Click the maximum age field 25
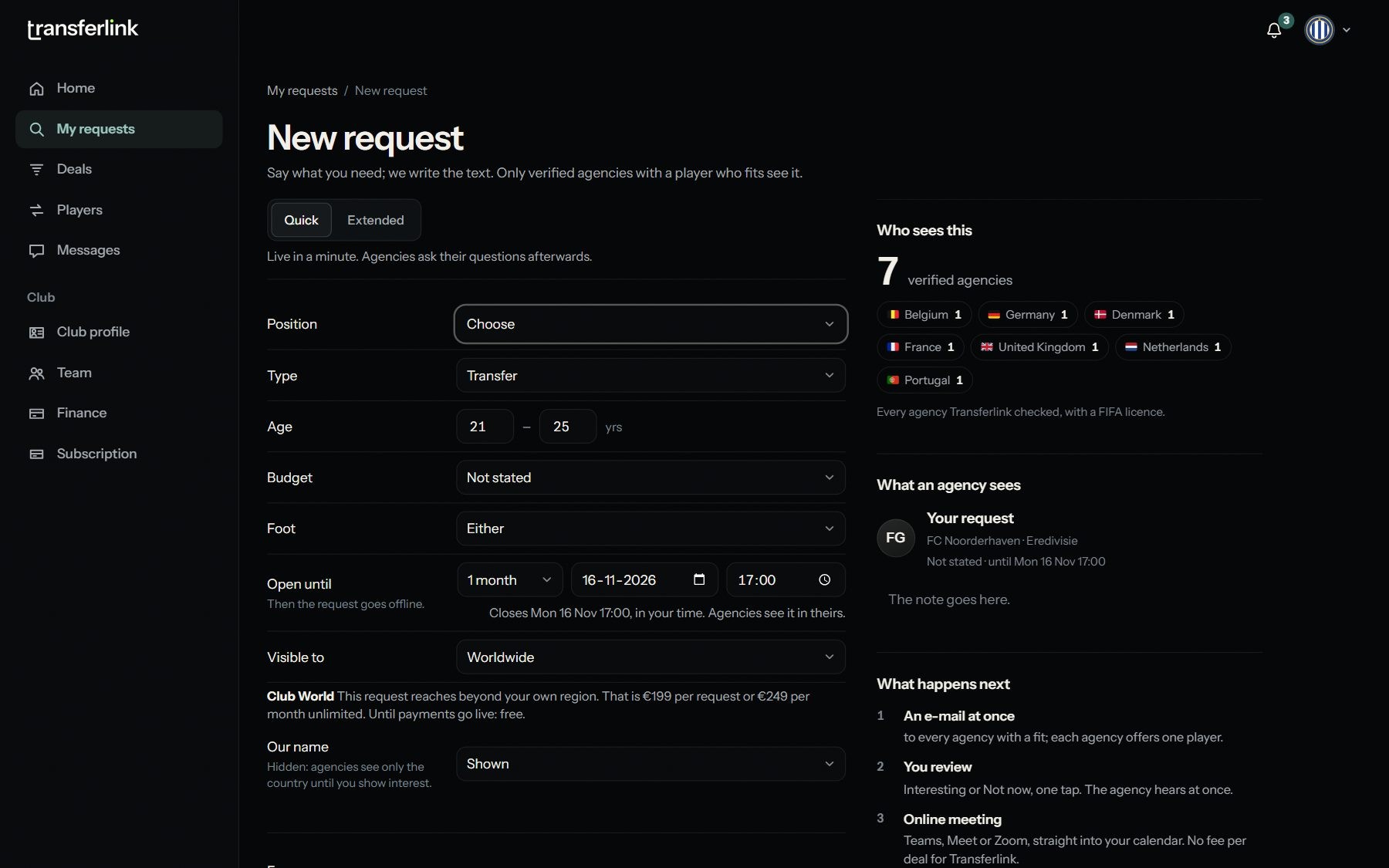The image size is (1389, 868). coord(568,427)
